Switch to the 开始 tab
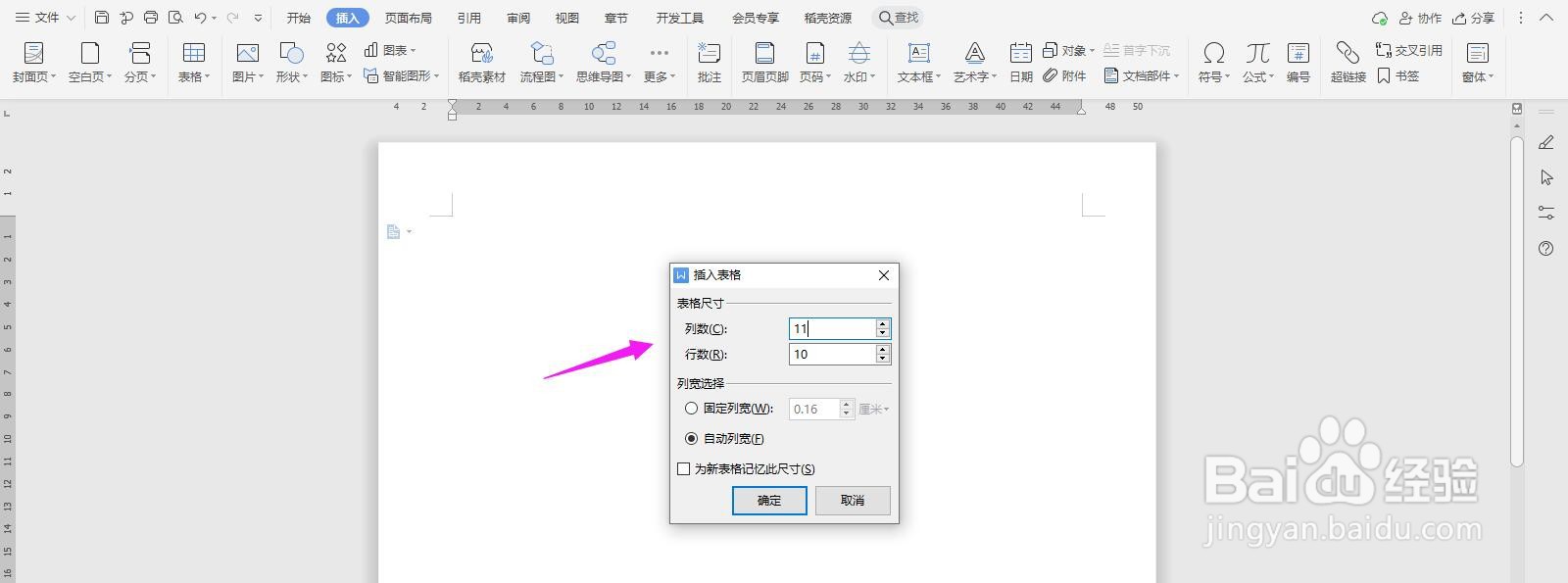The height and width of the screenshot is (583, 1568). click(x=299, y=18)
